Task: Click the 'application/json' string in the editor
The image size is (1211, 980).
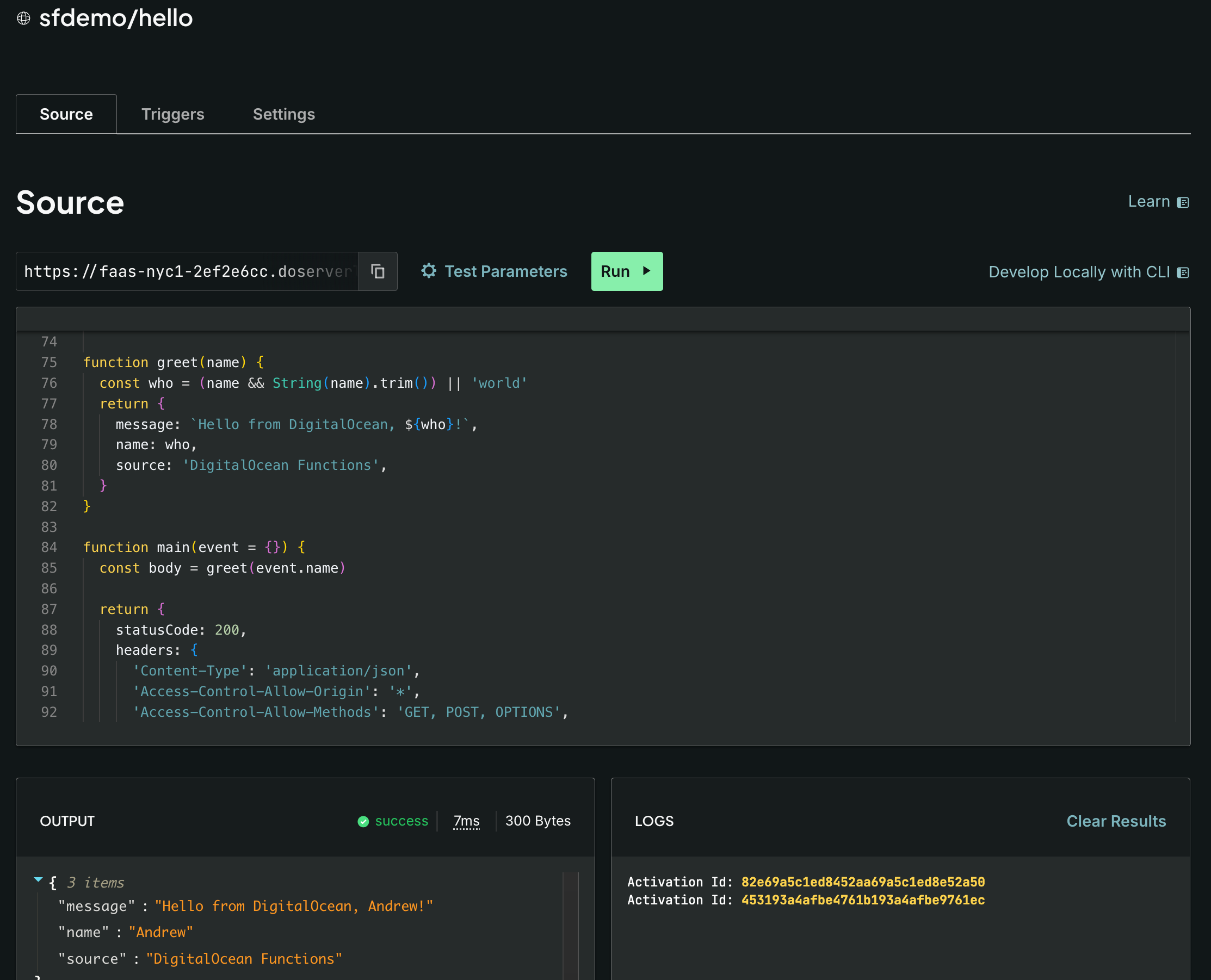Action: [x=339, y=671]
